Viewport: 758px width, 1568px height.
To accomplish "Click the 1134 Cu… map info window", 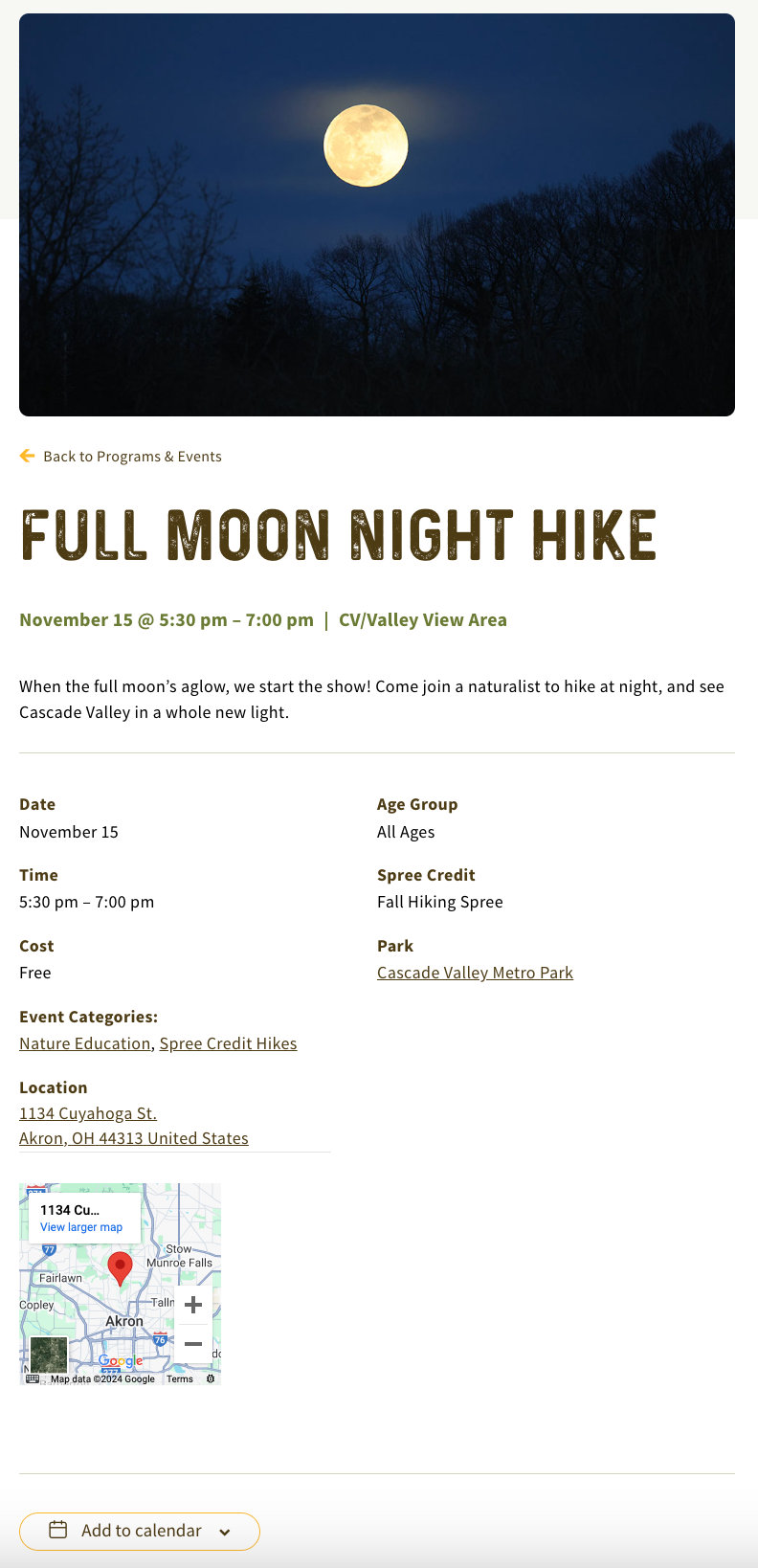I will tap(70, 1210).
